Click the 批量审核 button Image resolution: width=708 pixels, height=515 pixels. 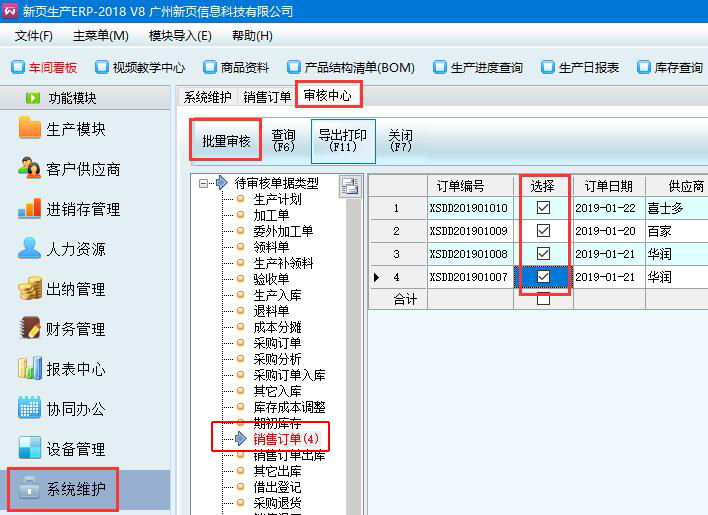pyautogui.click(x=226, y=141)
